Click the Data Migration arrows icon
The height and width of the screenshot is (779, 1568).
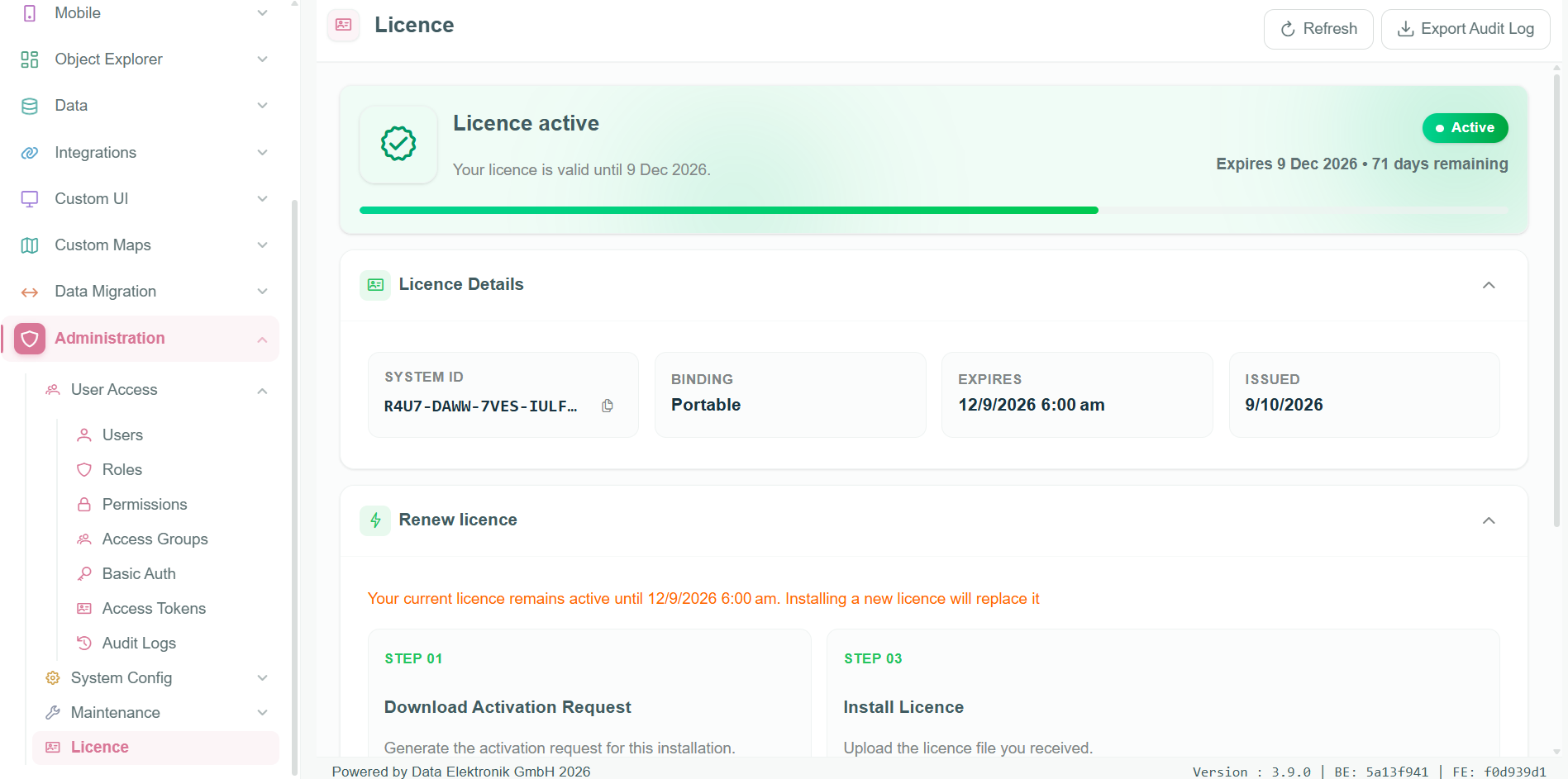(x=30, y=292)
